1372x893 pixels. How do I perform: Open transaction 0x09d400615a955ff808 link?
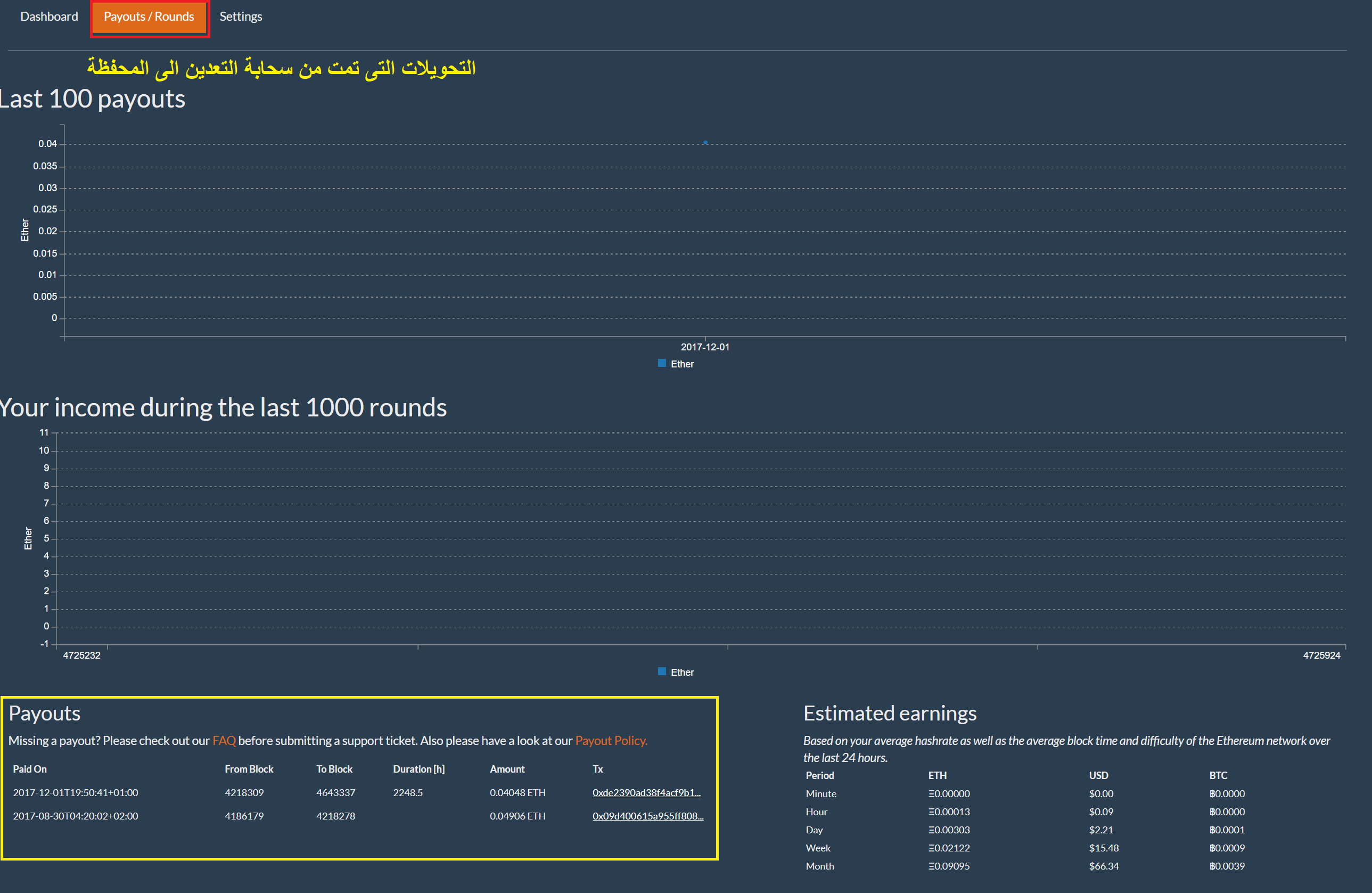click(x=648, y=816)
